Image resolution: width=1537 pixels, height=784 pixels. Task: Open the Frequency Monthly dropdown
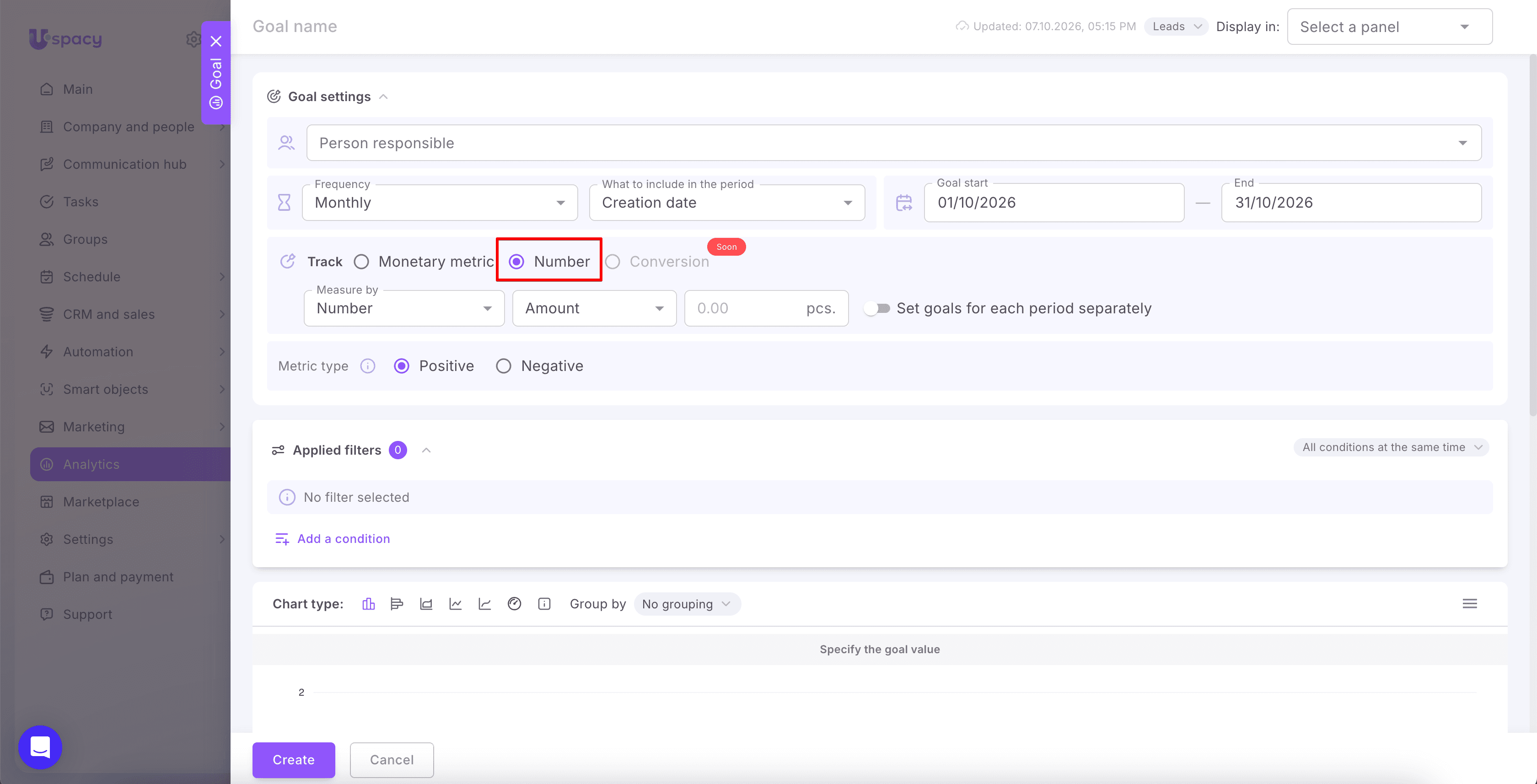click(x=440, y=203)
